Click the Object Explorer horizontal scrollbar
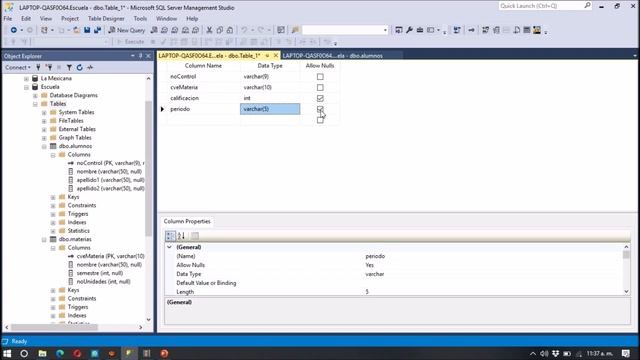The image size is (640, 360). click(54, 327)
